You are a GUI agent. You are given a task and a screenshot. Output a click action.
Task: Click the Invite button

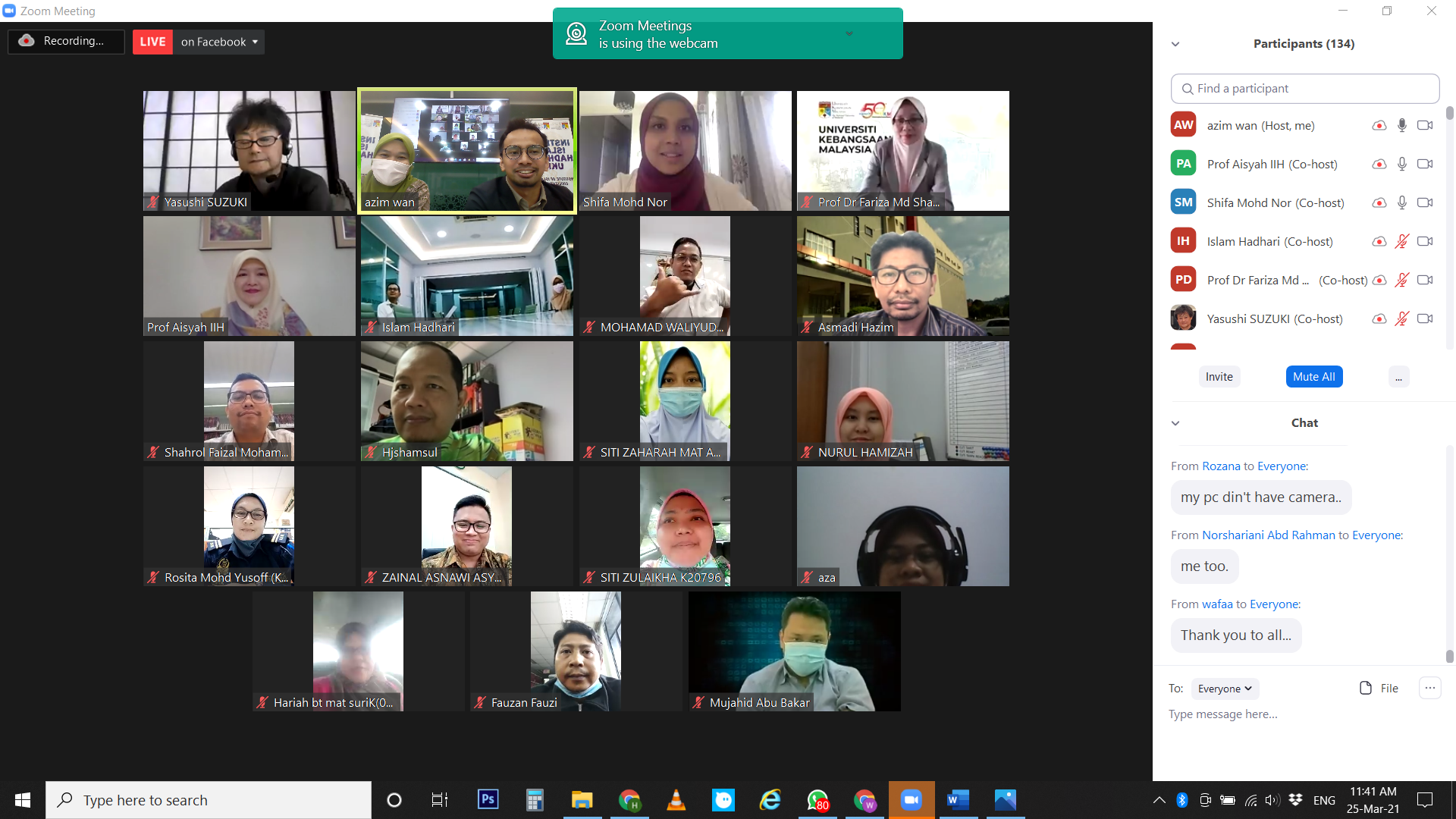1219,377
